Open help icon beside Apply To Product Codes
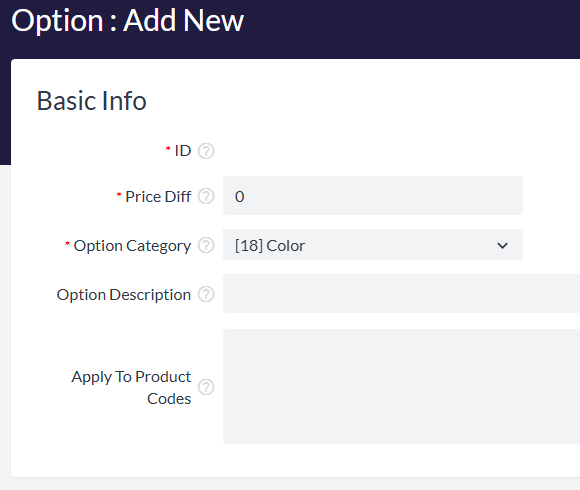 [206, 387]
